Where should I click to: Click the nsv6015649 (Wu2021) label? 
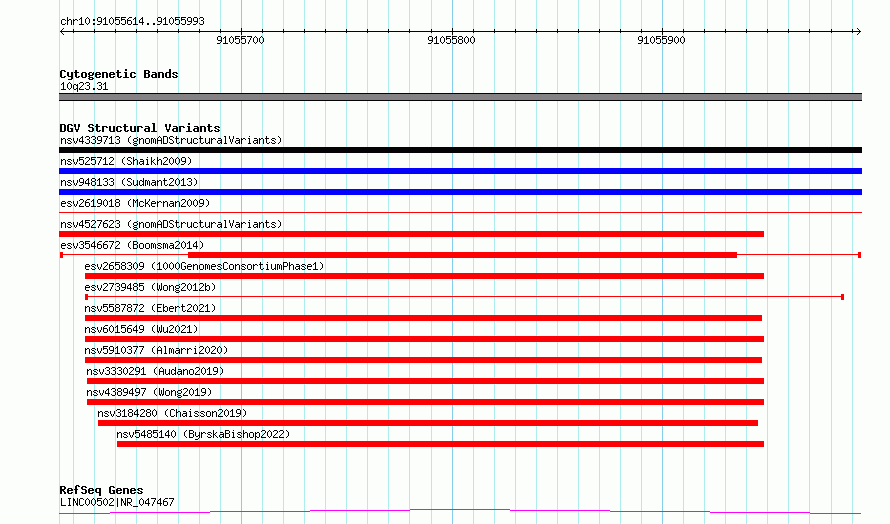141,329
